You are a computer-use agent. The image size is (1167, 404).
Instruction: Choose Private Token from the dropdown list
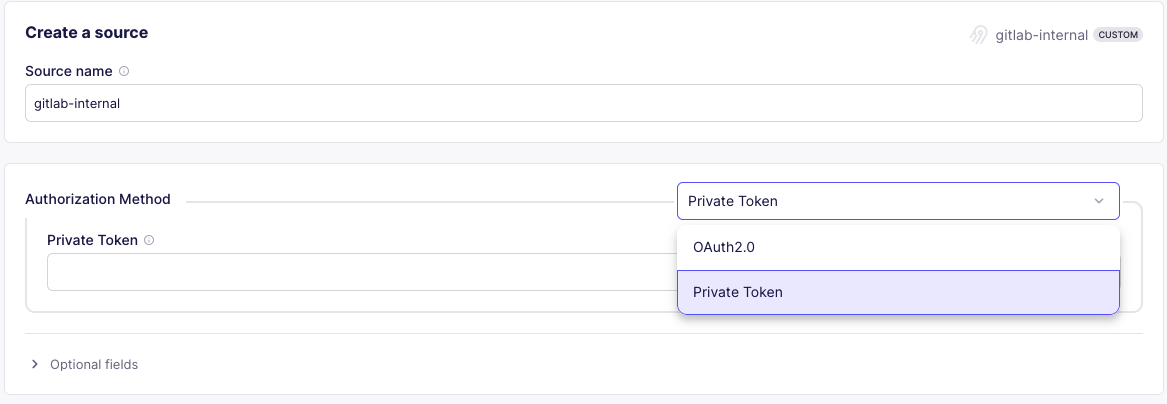pyautogui.click(x=897, y=292)
